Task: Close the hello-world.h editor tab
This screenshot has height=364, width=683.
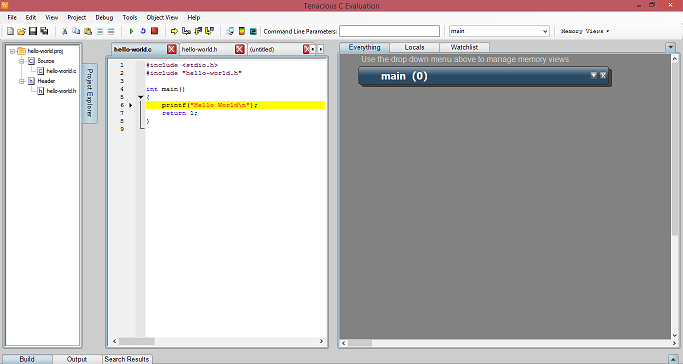Action: coord(240,49)
